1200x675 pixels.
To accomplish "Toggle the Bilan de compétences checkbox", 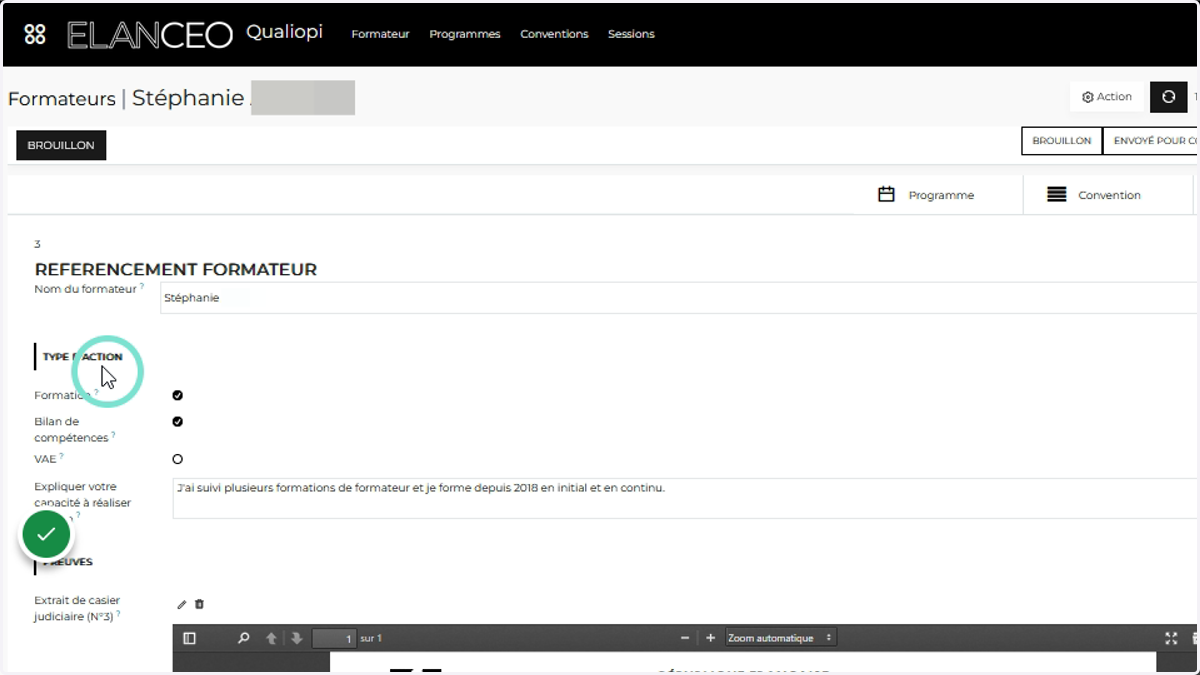I will 178,421.
